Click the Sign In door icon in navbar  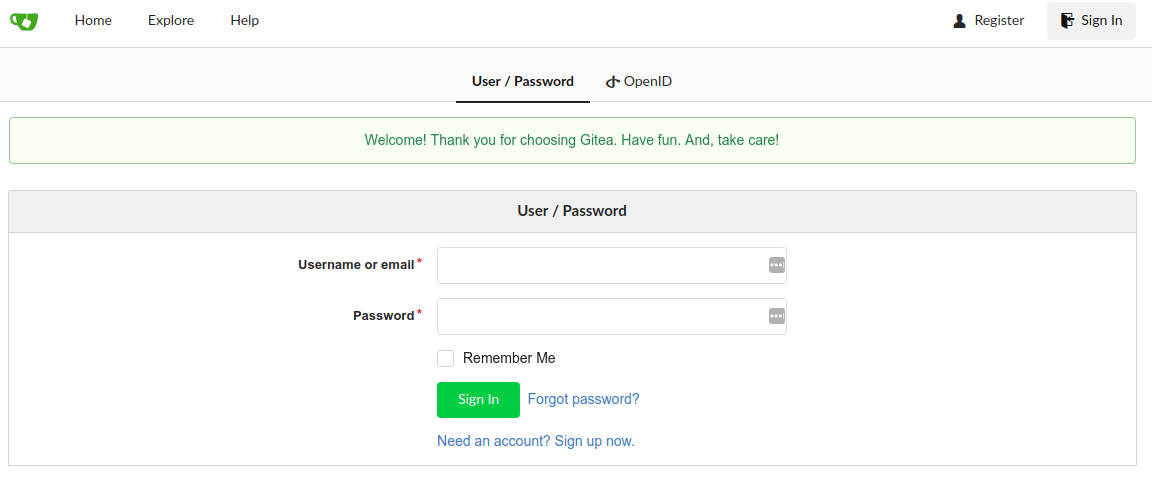point(1068,20)
